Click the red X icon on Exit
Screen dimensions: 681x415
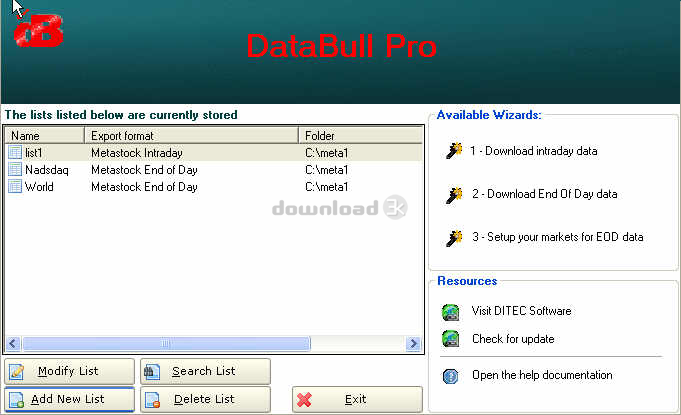point(304,399)
